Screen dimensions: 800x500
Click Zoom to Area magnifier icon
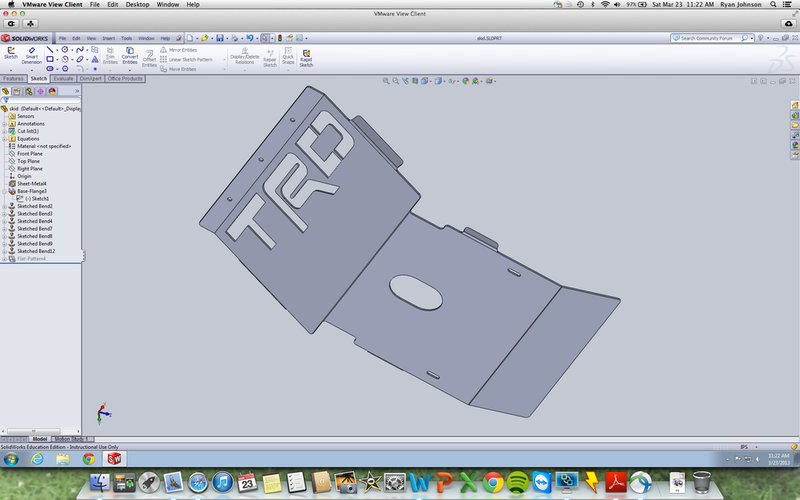pos(395,81)
